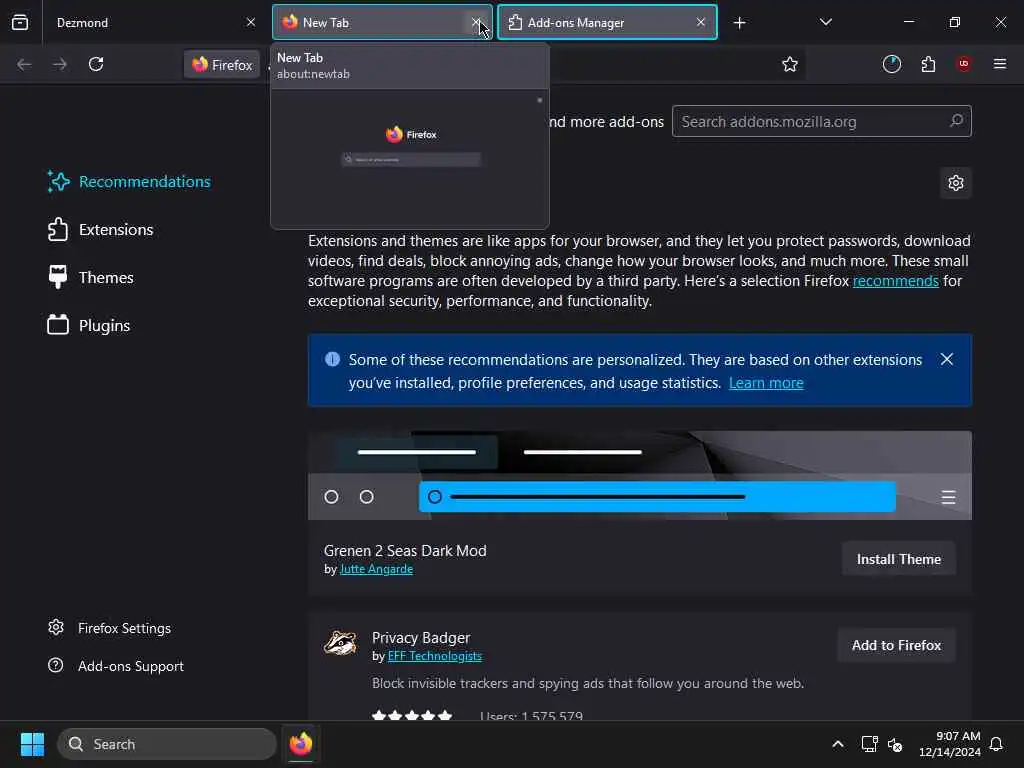Screen dimensions: 1024x768
Task: Open a new tab with plus button
Action: point(739,23)
